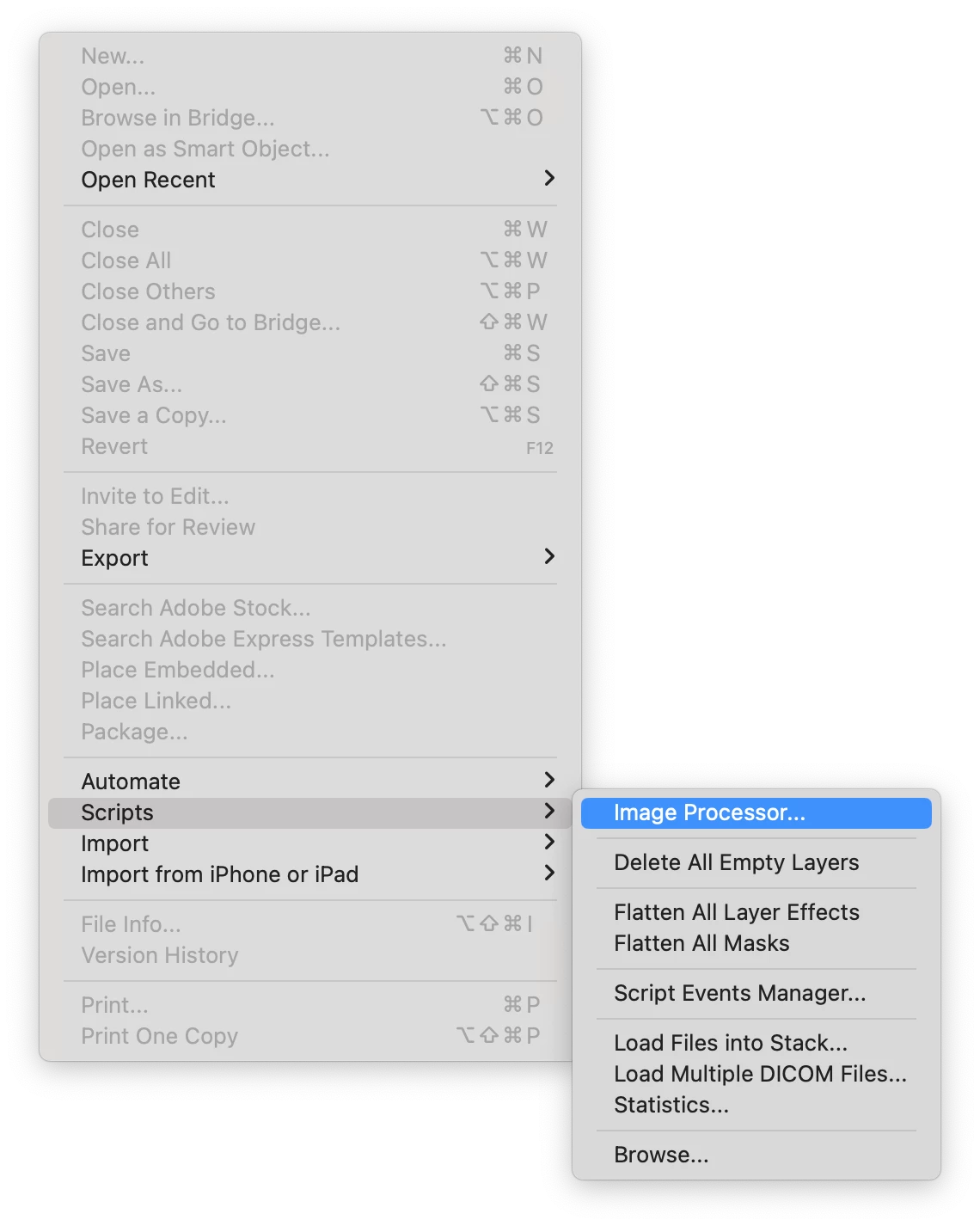980x1226 pixels.
Task: Click the Close Others menu item
Action: [x=310, y=291]
